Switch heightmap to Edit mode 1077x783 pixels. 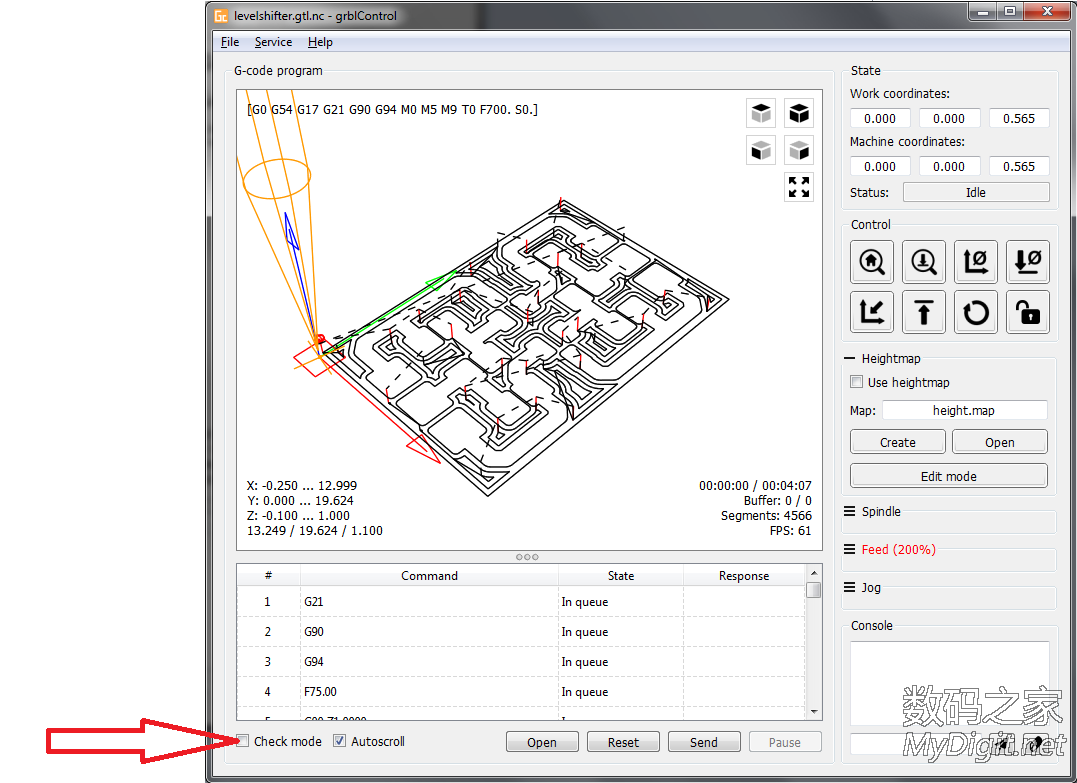click(949, 475)
